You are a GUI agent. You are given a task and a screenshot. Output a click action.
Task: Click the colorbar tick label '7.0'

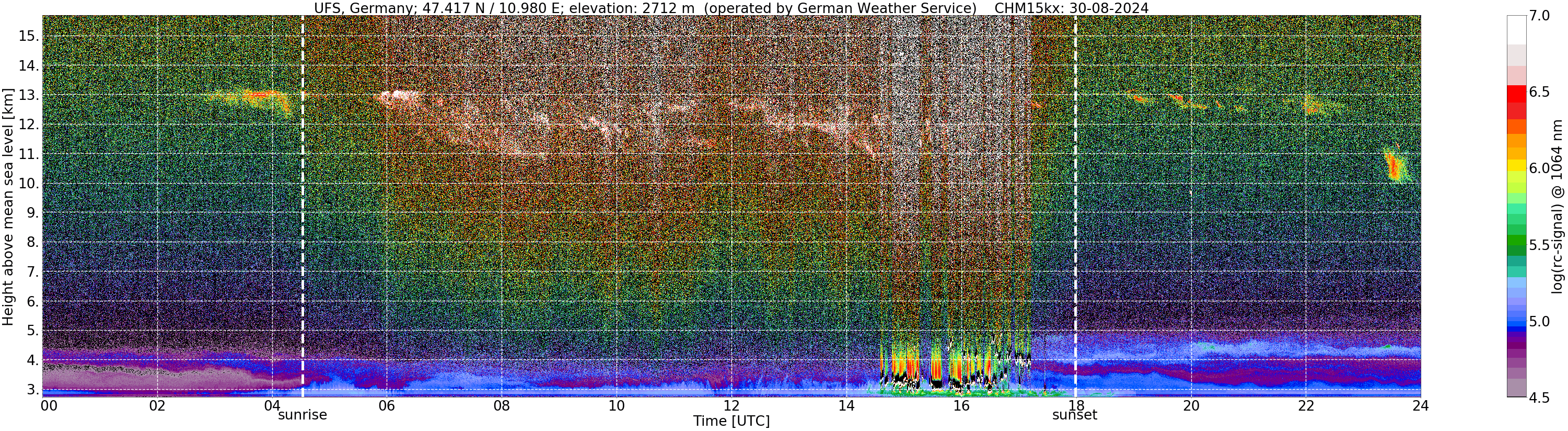(x=1540, y=16)
